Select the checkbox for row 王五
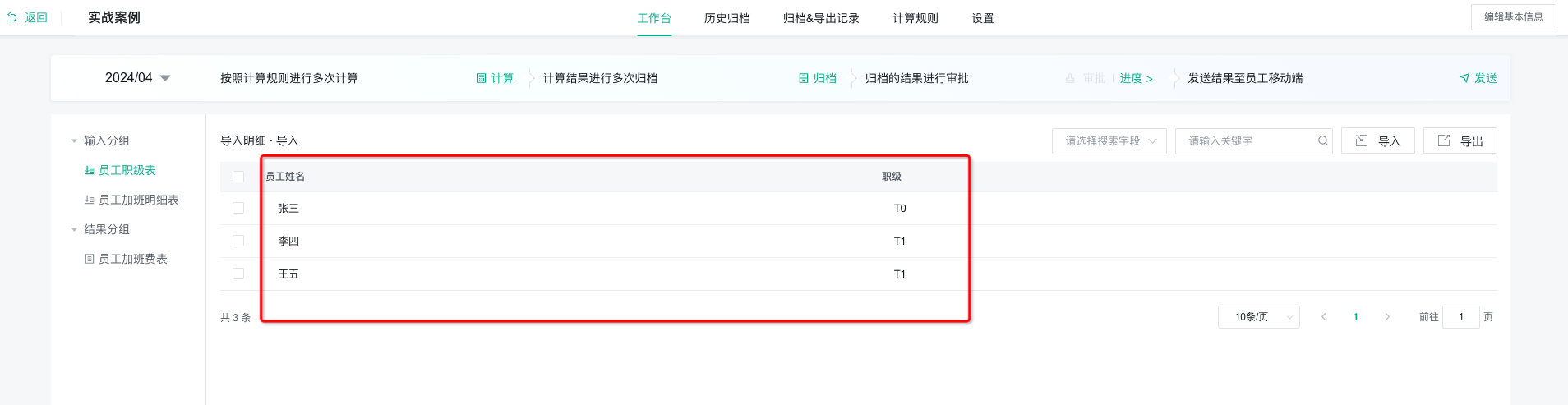 point(238,274)
